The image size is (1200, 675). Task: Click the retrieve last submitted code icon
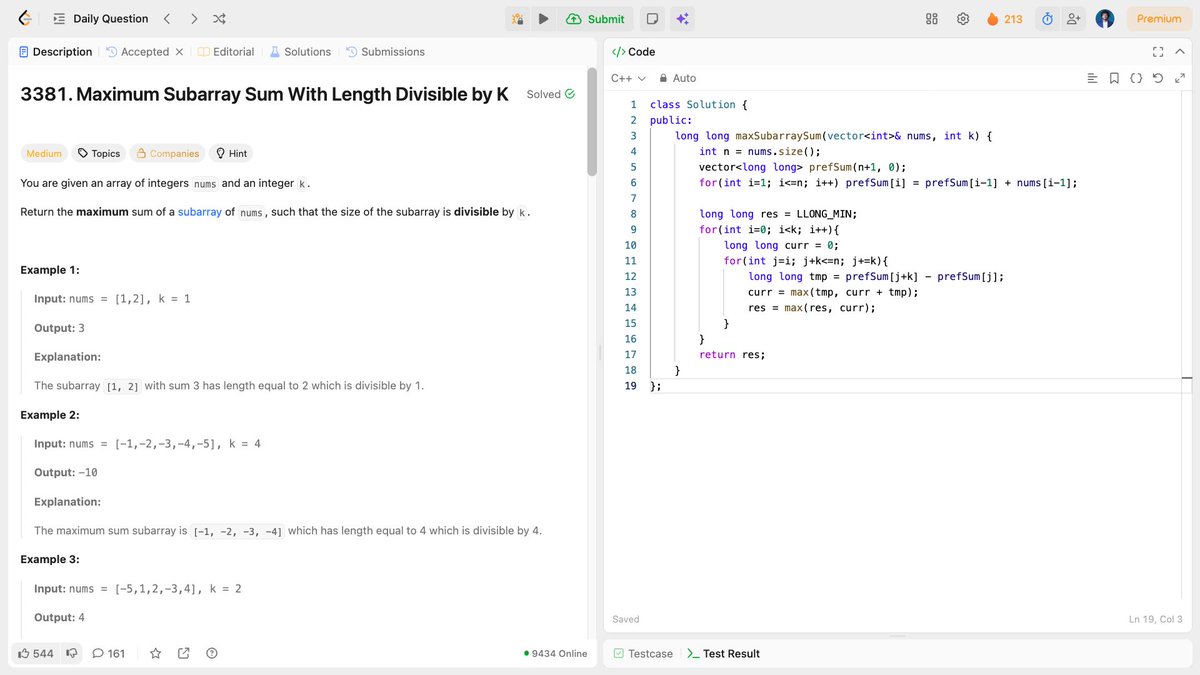[1159, 77]
